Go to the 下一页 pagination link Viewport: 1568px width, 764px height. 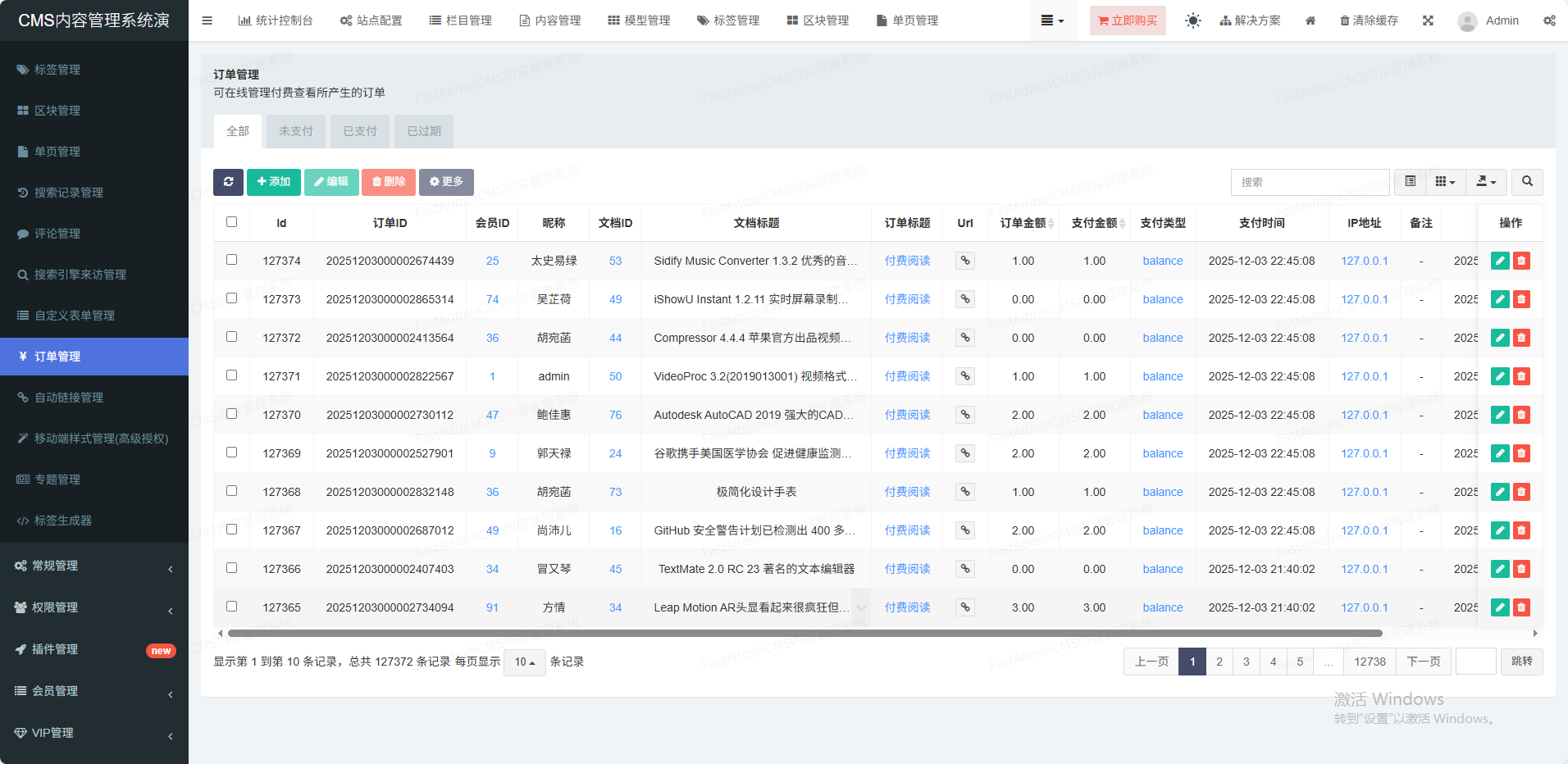[x=1423, y=662]
